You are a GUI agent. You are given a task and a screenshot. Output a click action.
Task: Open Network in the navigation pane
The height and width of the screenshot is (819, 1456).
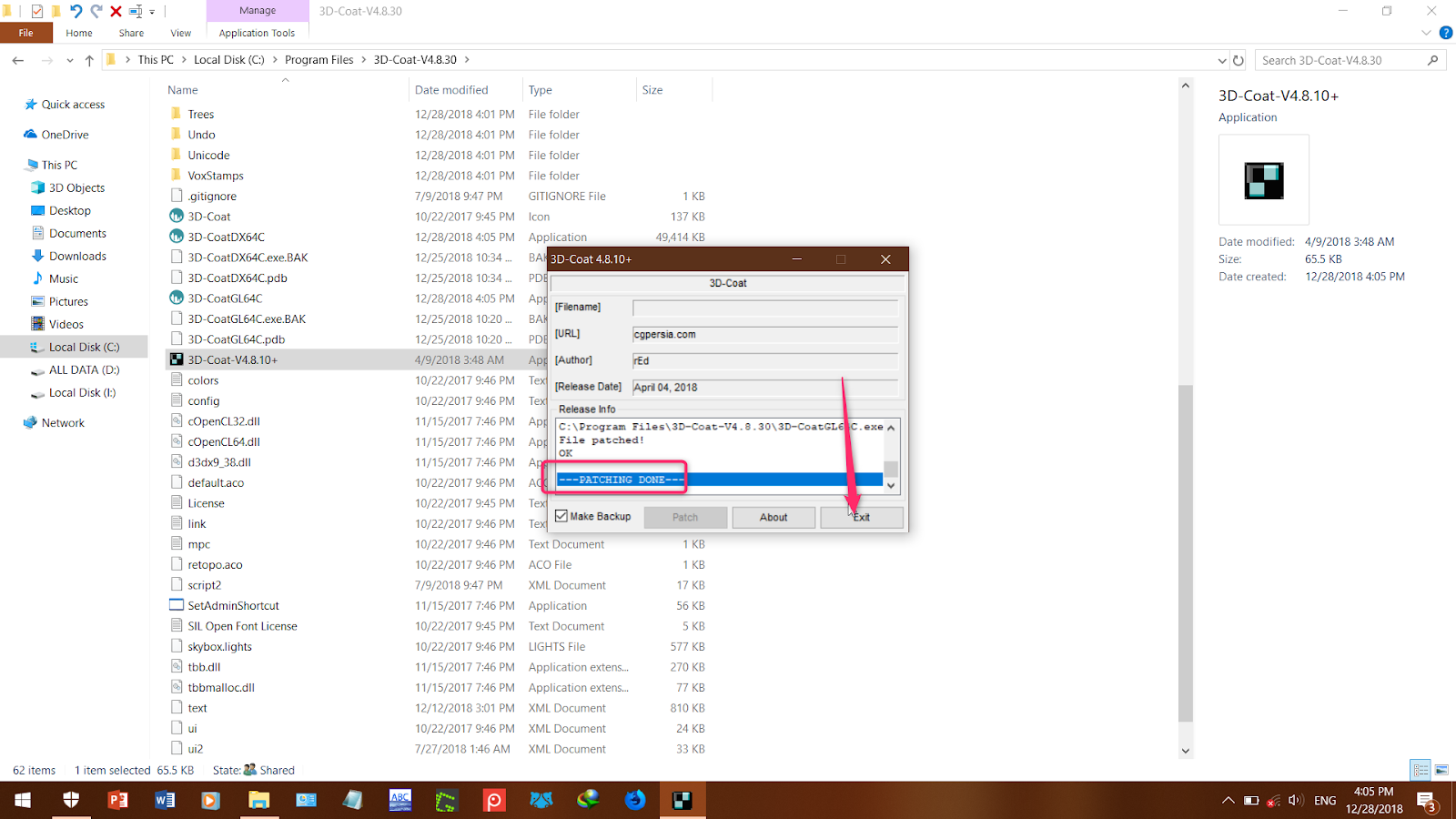[x=63, y=423]
